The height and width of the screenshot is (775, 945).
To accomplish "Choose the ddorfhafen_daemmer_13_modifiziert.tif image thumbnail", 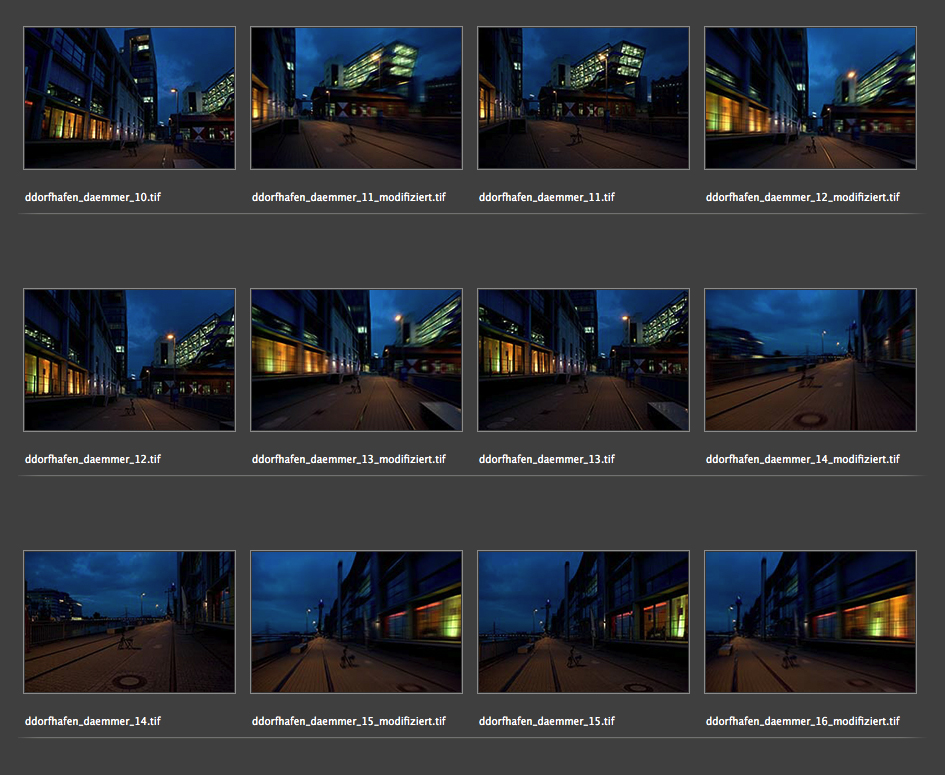I will 356,360.
